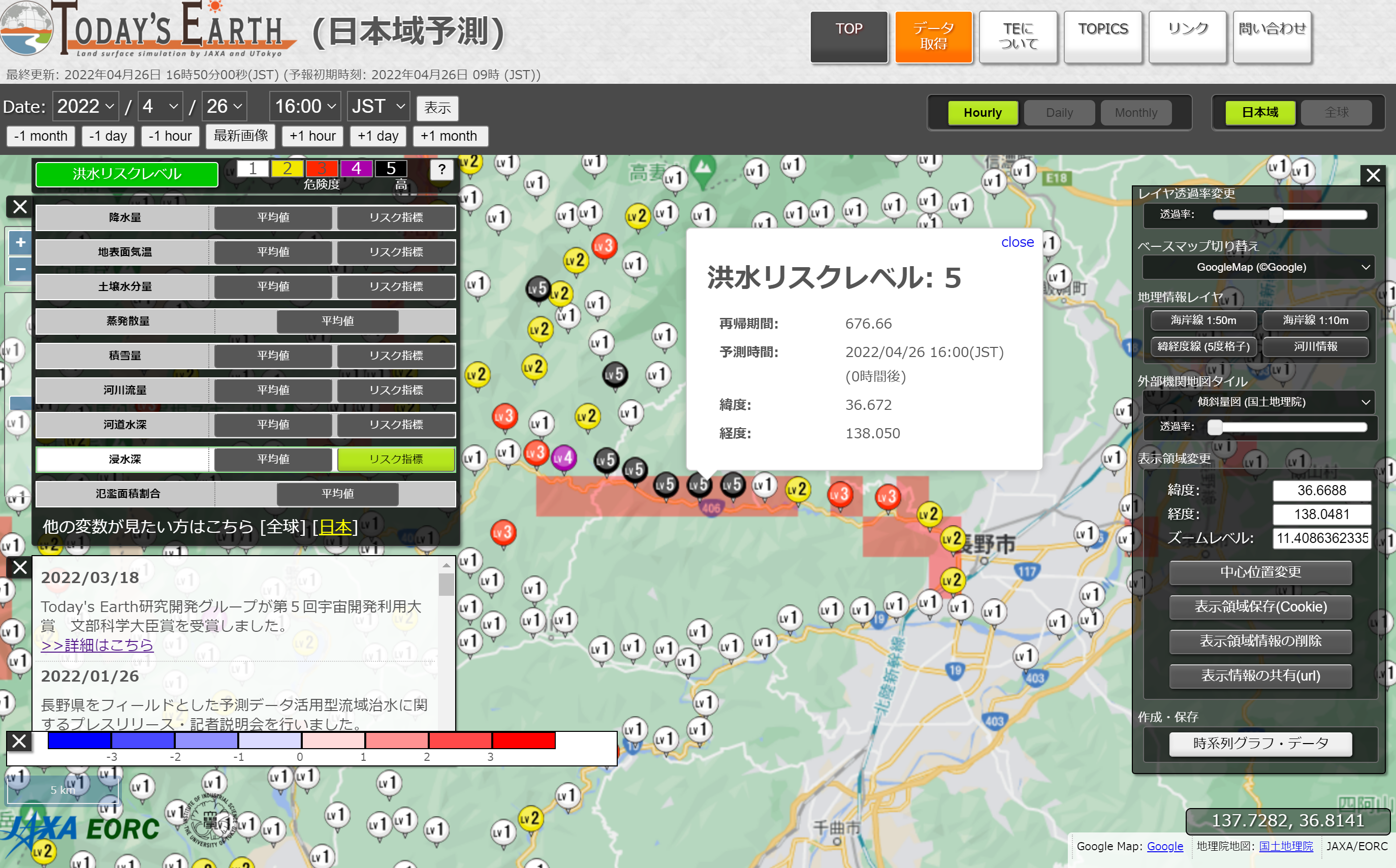This screenshot has width=1396, height=868.
Task: Open the TOP navigation item
Action: click(x=848, y=36)
